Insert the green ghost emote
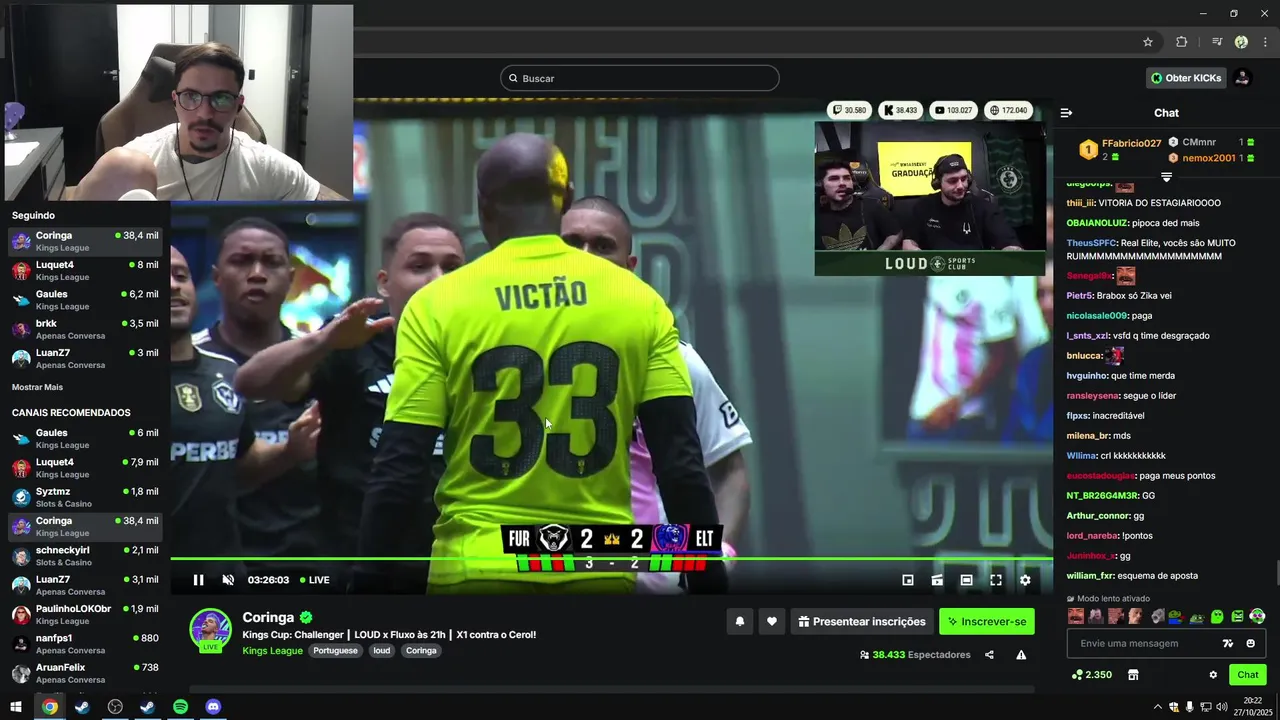1280x720 pixels. coord(1217,616)
